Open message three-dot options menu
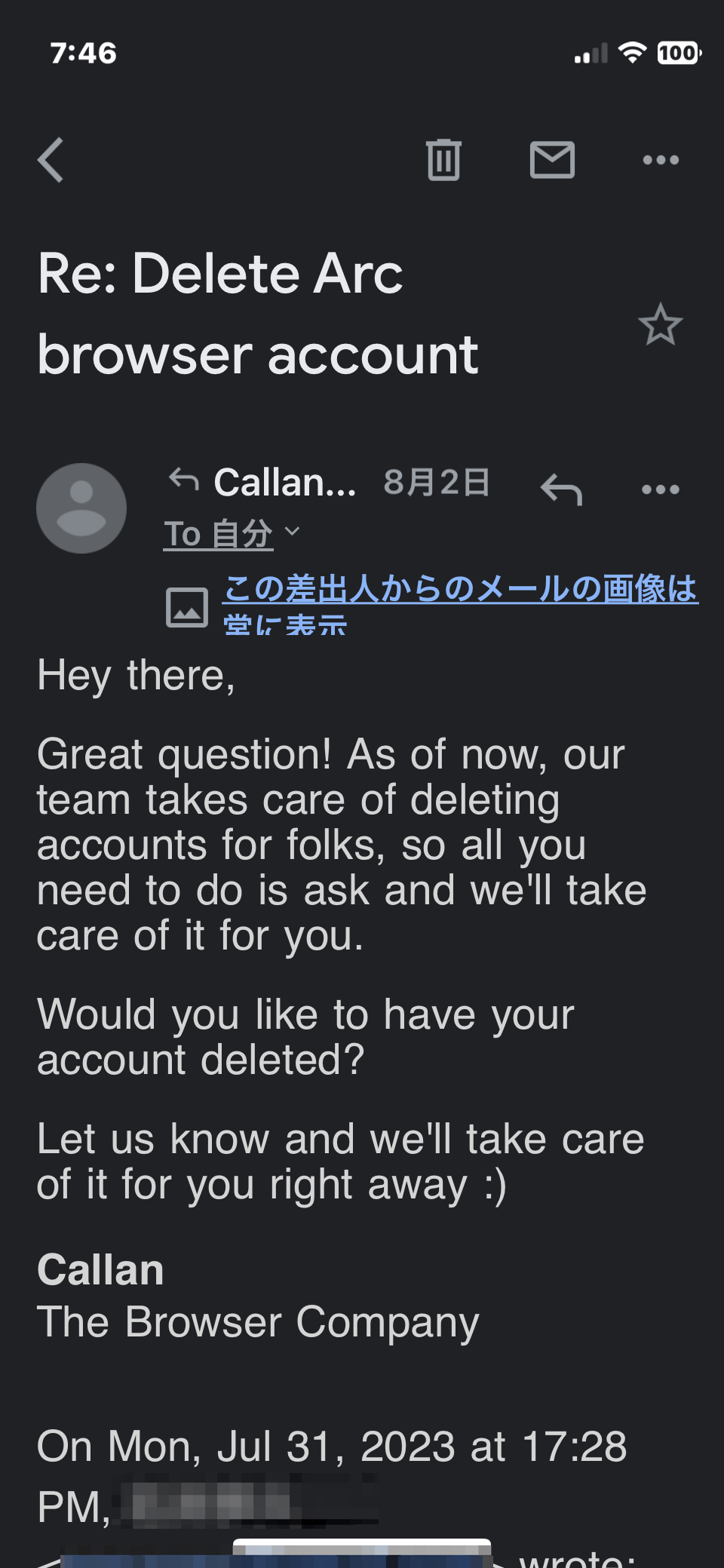 pos(661,489)
